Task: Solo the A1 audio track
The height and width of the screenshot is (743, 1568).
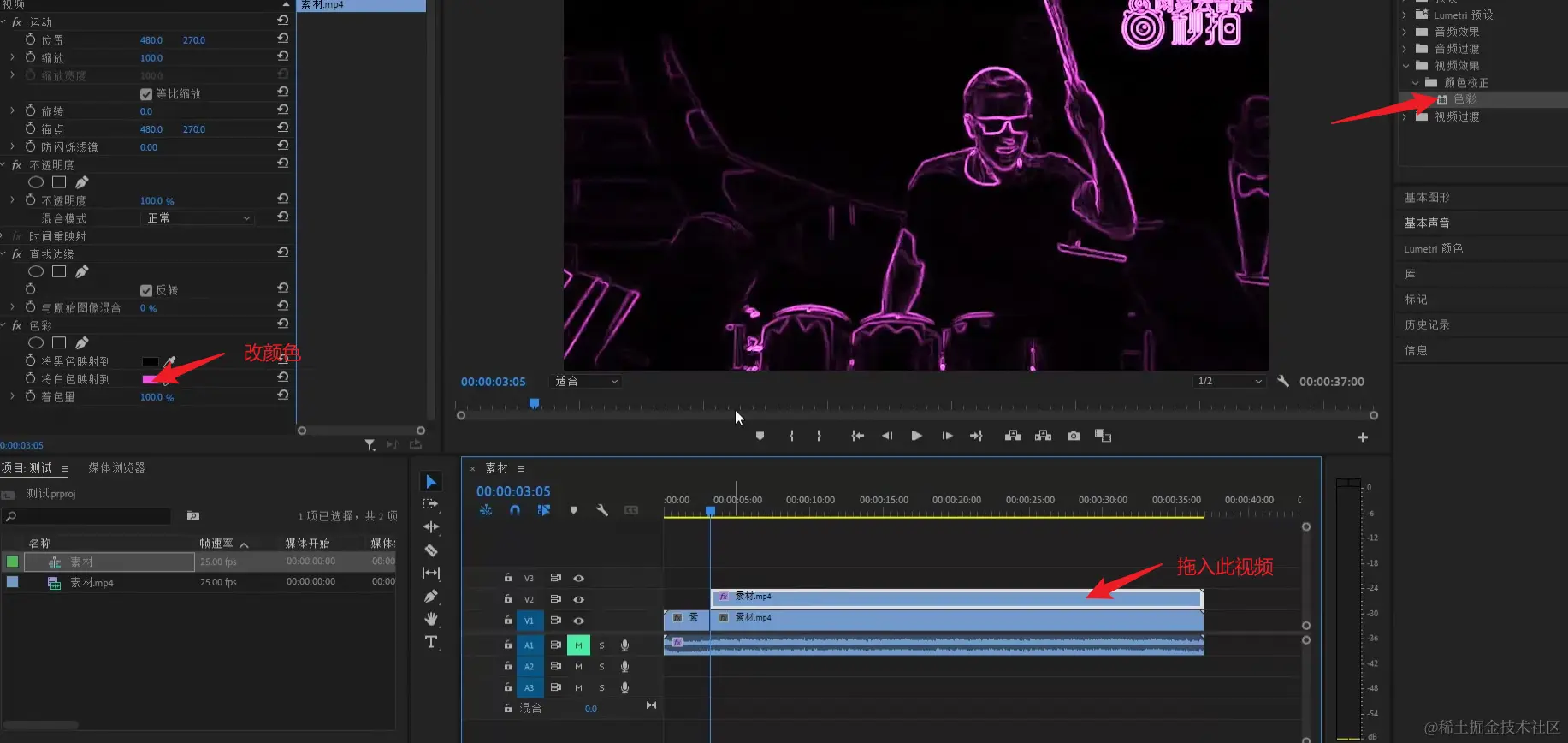Action: click(601, 645)
